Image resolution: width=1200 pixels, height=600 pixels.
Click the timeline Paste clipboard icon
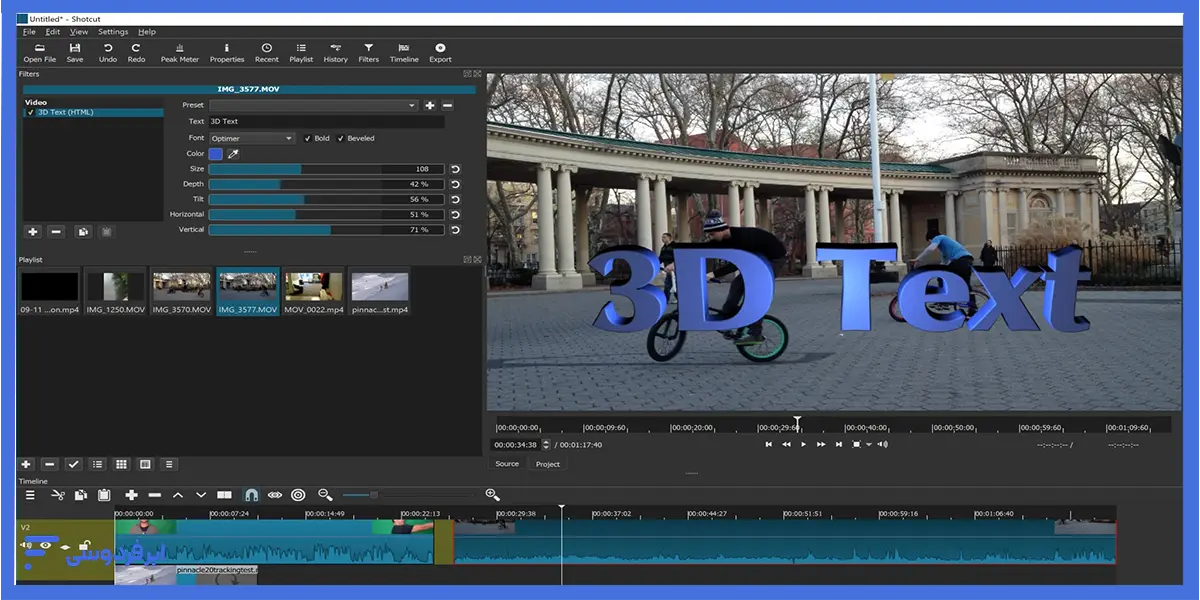click(x=103, y=495)
